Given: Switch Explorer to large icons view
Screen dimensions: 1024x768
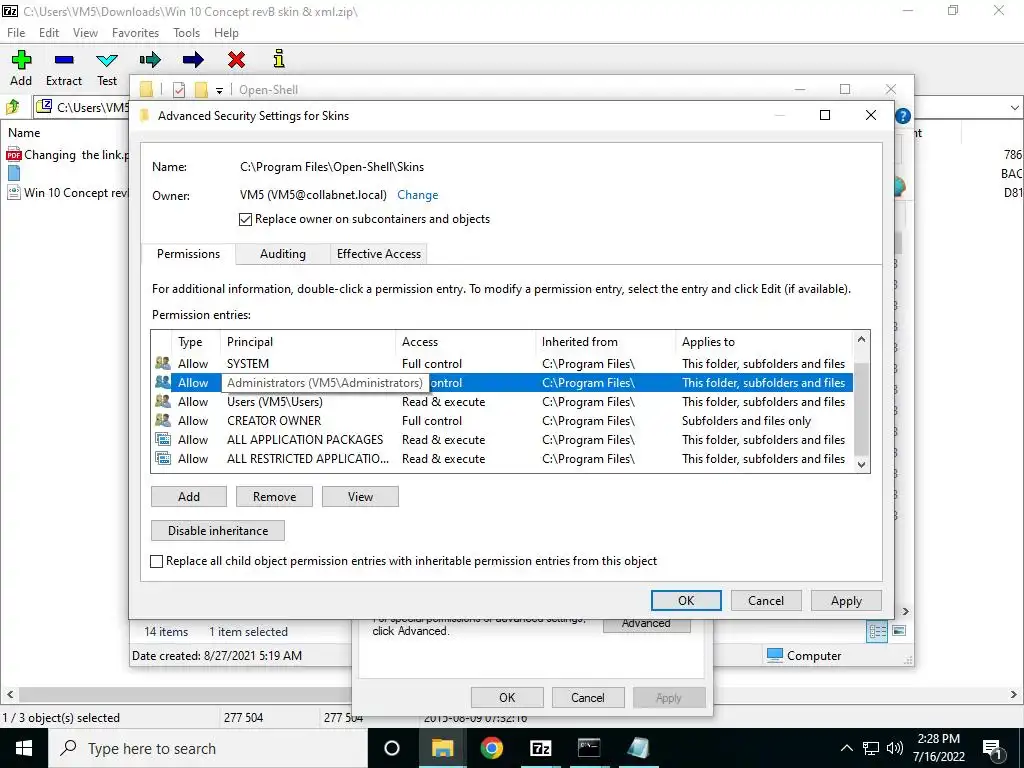Looking at the screenshot, I should (x=899, y=630).
